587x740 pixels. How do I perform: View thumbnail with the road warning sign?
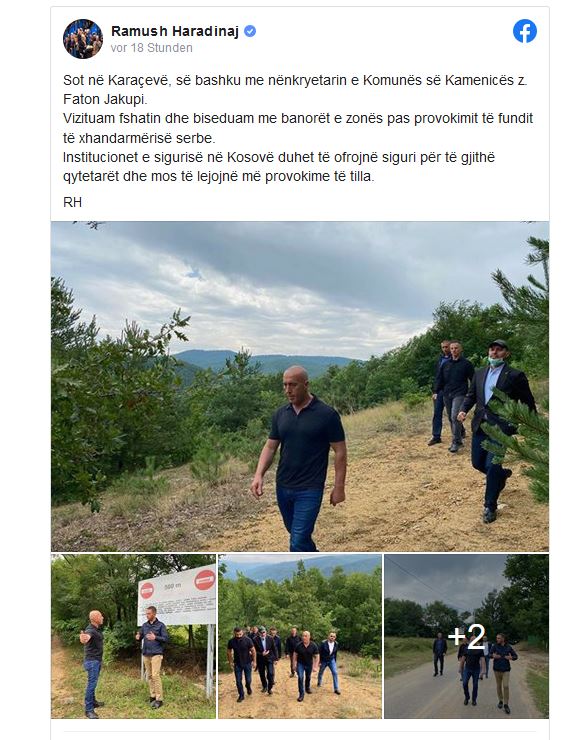[x=134, y=636]
